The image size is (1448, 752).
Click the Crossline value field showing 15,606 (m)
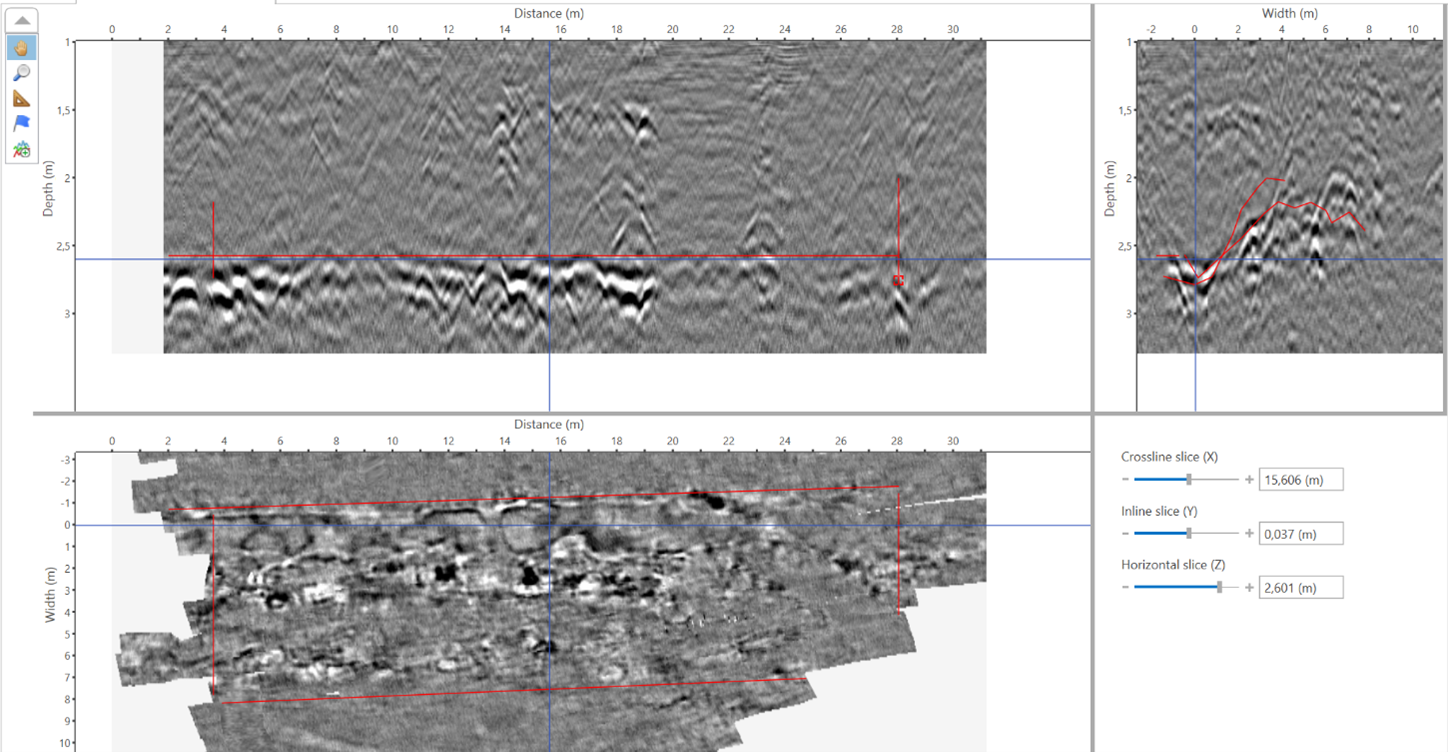1300,480
